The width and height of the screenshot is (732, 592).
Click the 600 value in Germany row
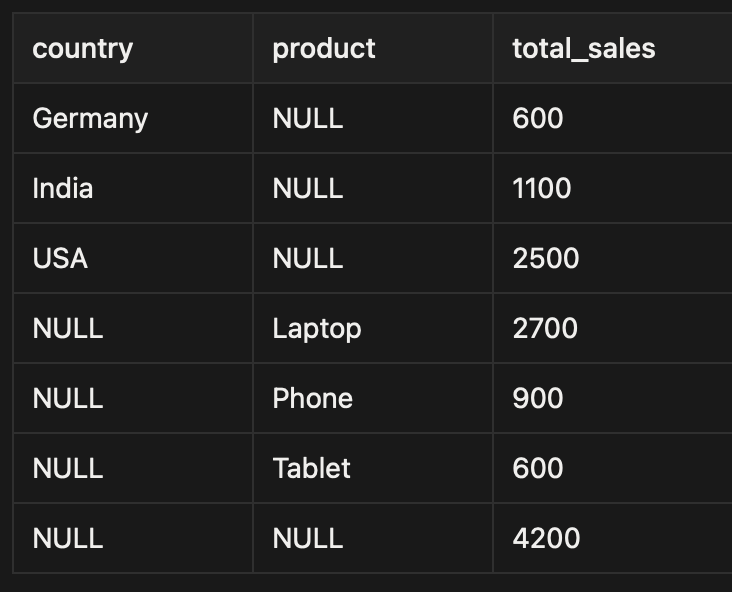[537, 118]
